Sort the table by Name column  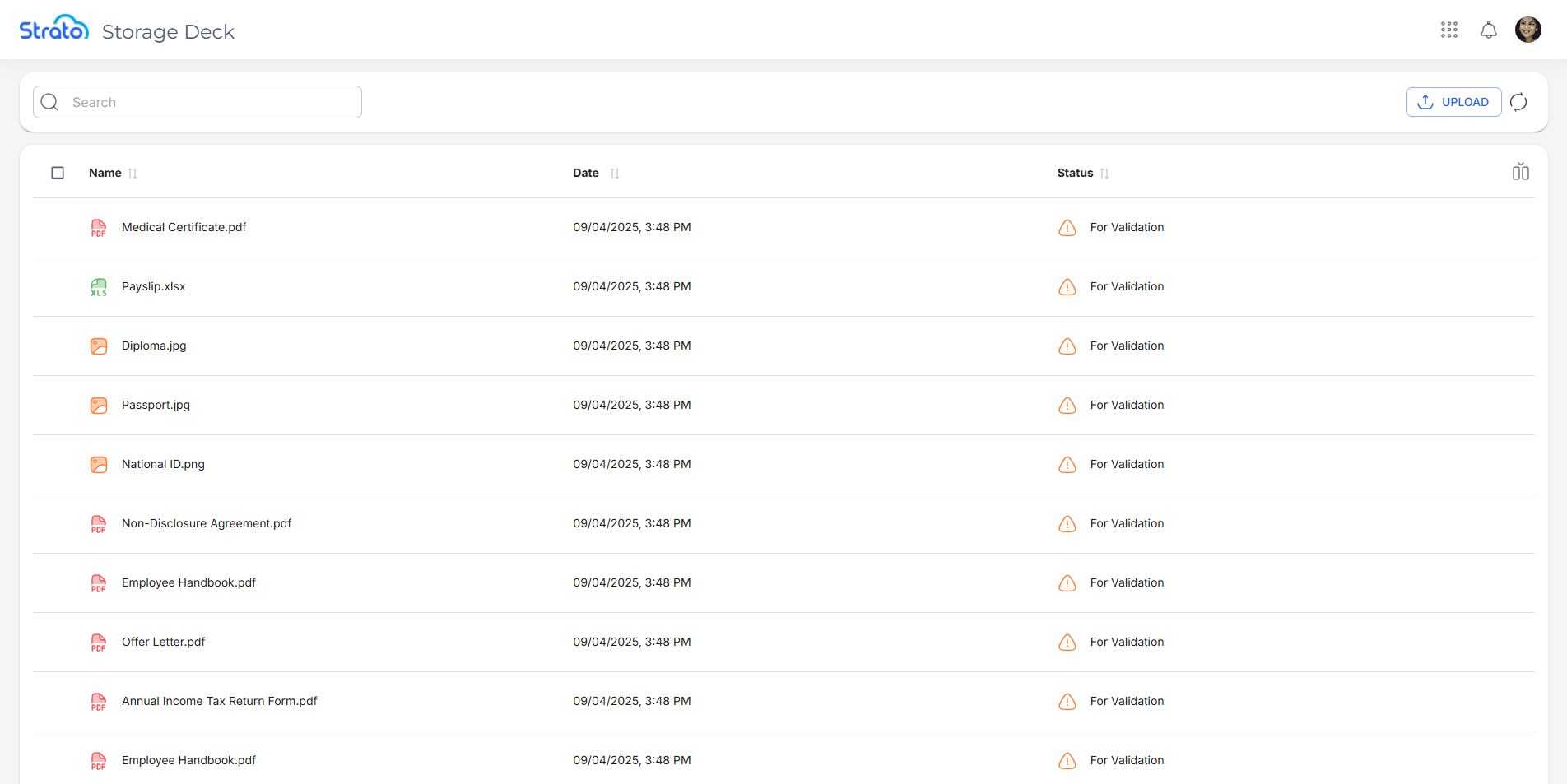coord(133,174)
